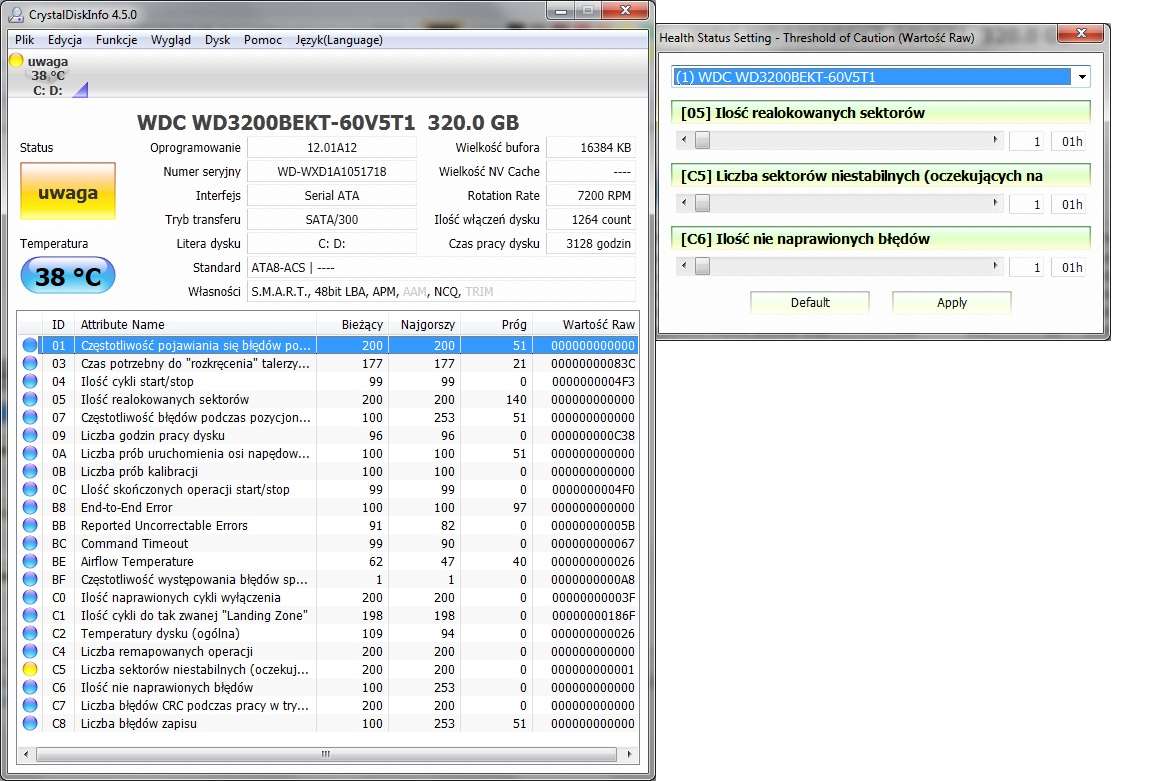Click blue status dot for attribute C8

(x=29, y=723)
